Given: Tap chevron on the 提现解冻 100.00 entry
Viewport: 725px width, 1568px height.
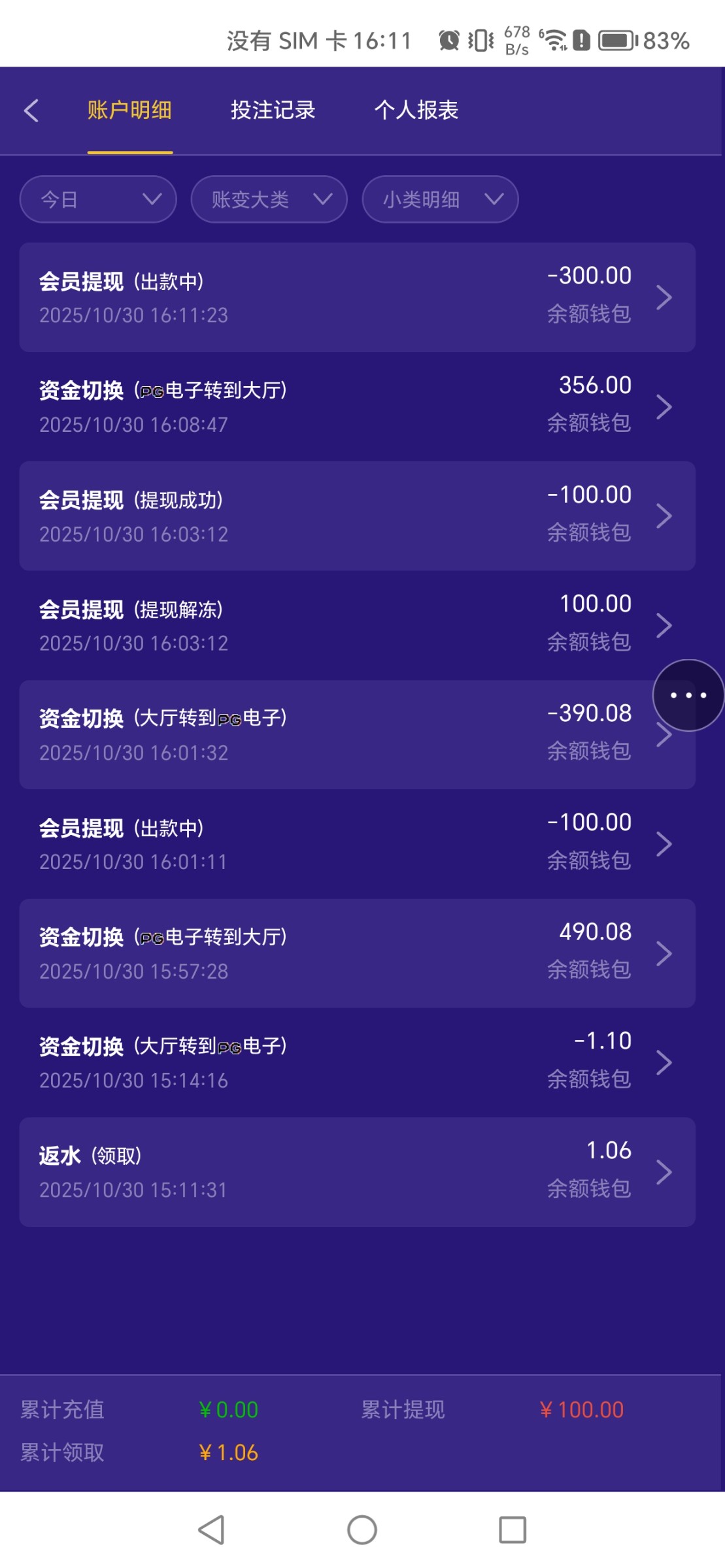Looking at the screenshot, I should pos(664,626).
